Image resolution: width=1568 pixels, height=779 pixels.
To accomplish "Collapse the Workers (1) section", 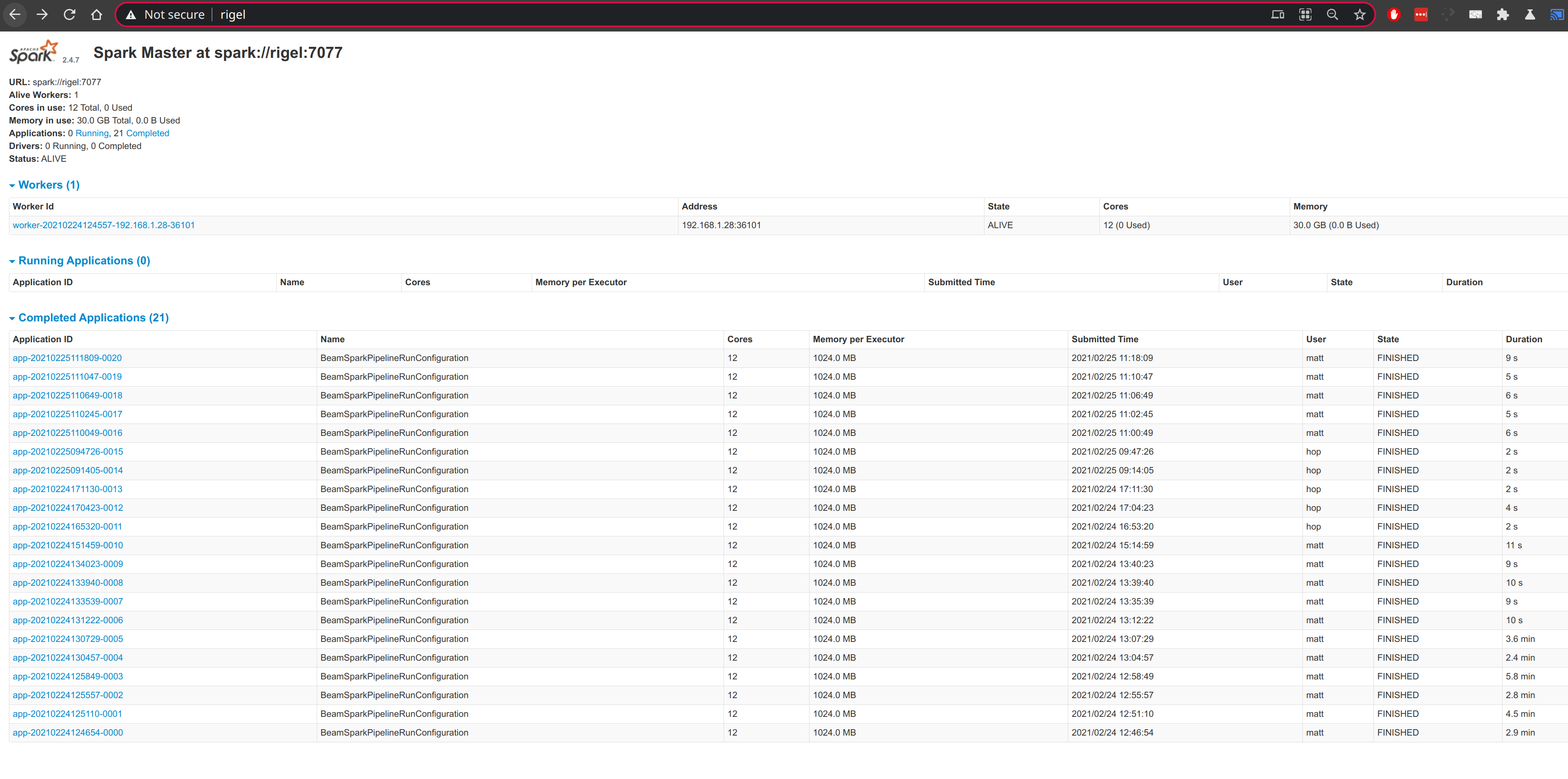I will [x=49, y=185].
